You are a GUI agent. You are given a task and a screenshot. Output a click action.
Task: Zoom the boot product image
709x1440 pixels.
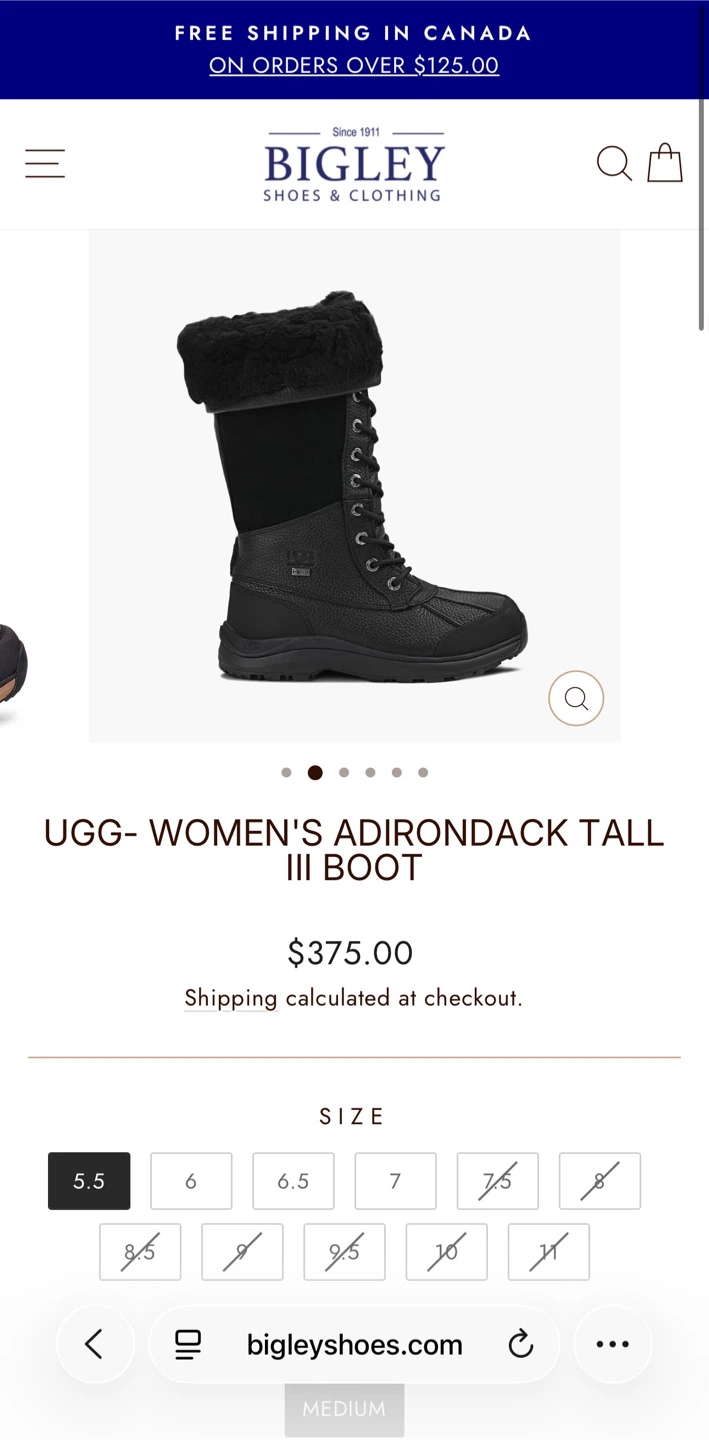coord(576,698)
